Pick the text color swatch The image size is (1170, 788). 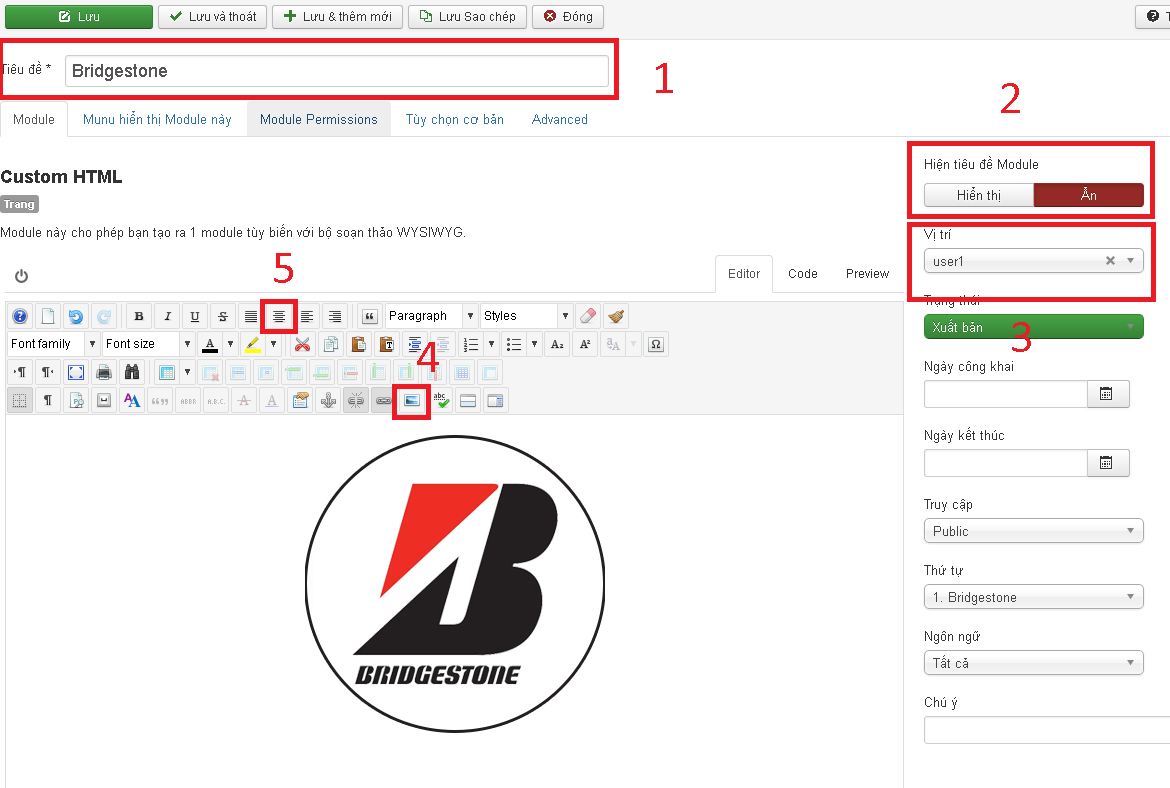coord(210,344)
